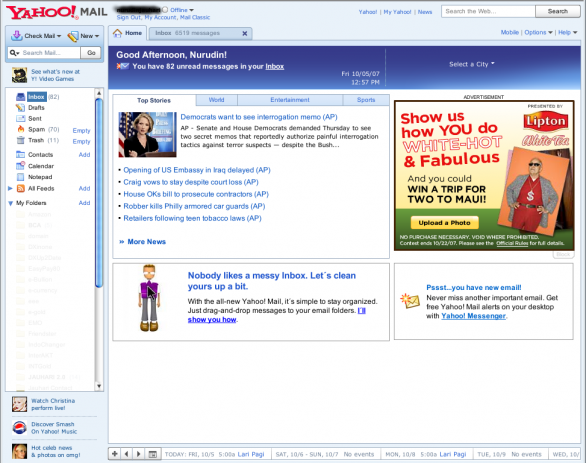Open the Mobile link
Viewport: 586px width, 463px height.
coord(510,33)
